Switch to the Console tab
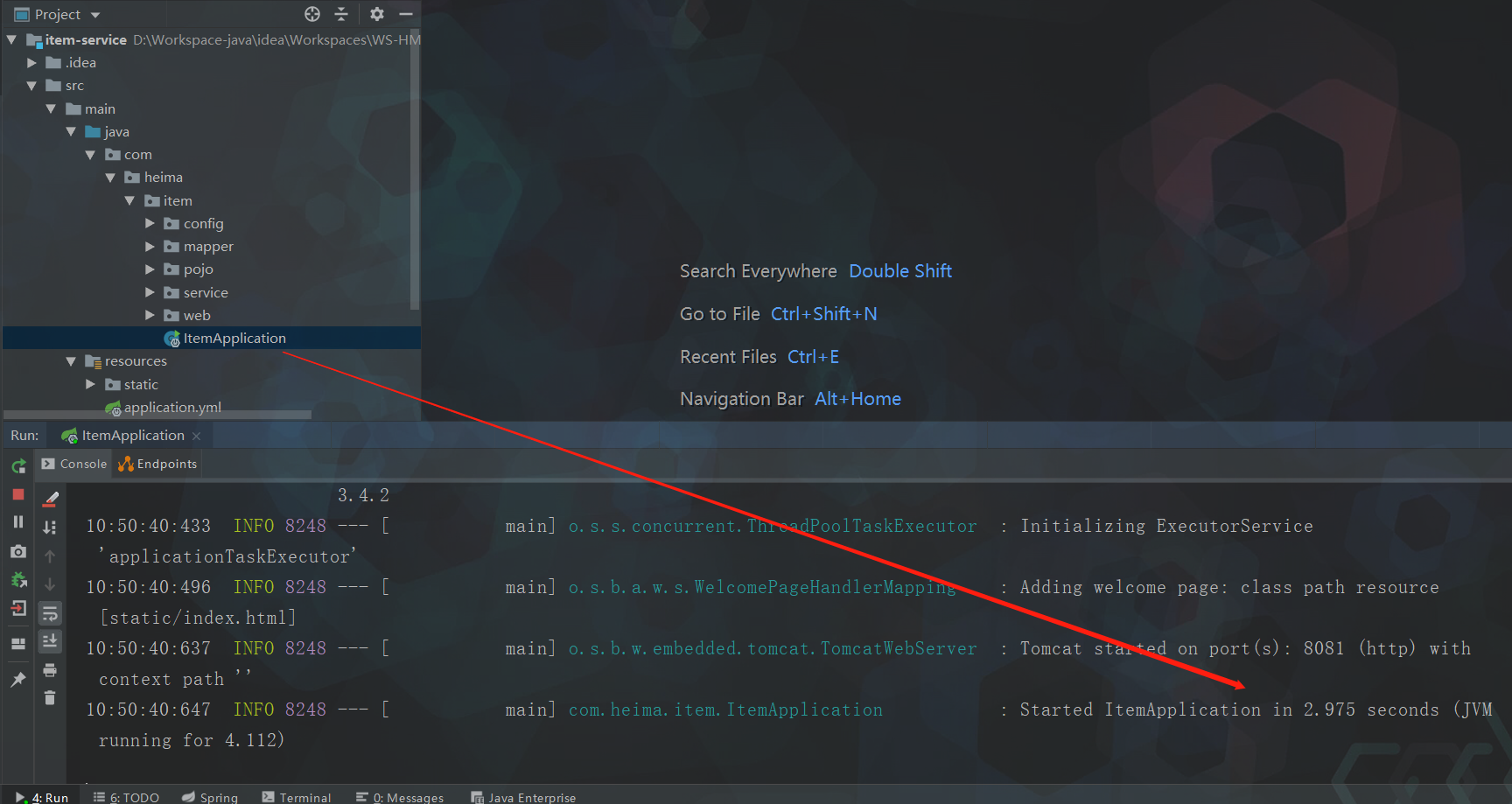Image resolution: width=1512 pixels, height=804 pixels. click(74, 464)
